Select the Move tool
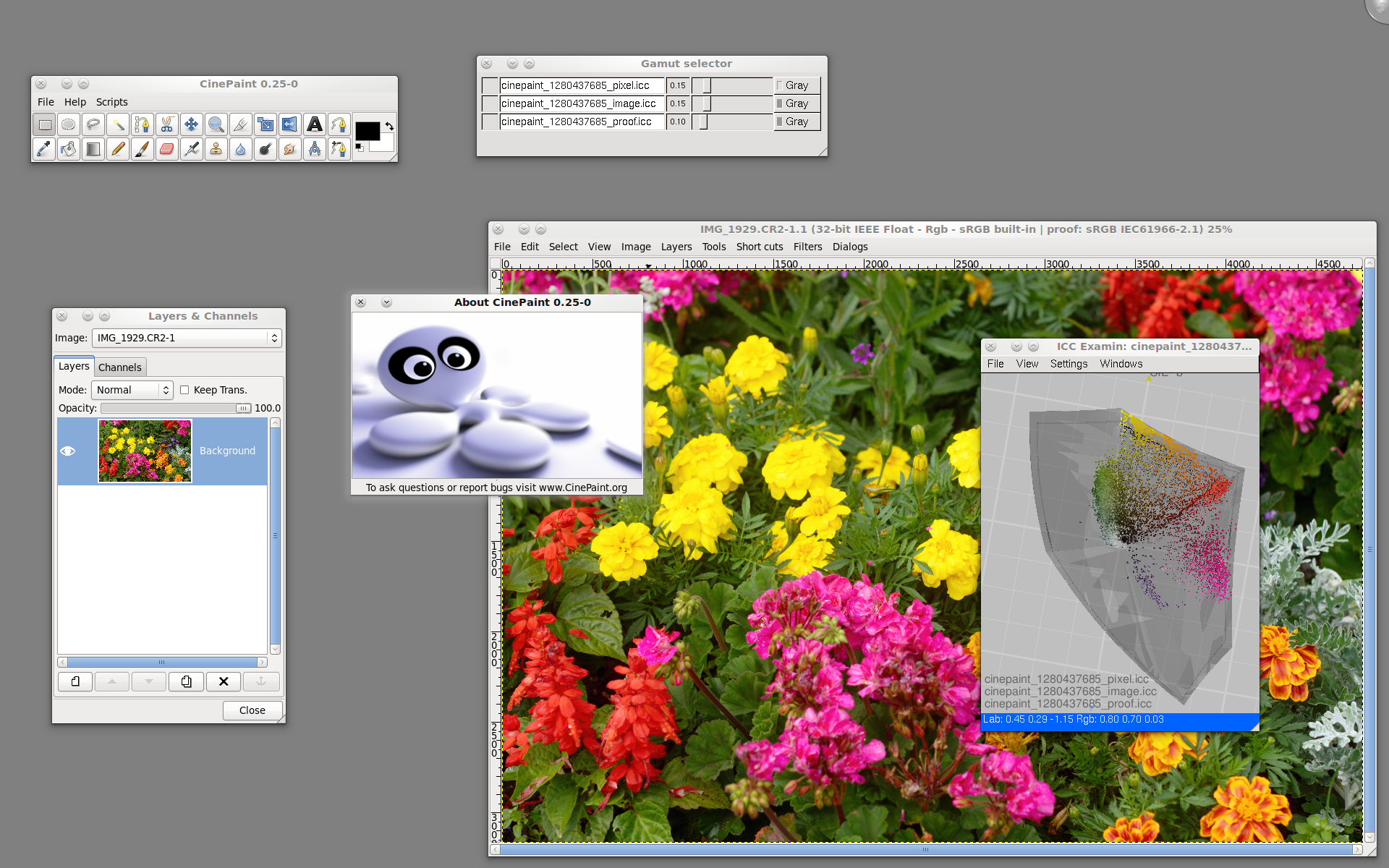1389x868 pixels. [192, 124]
